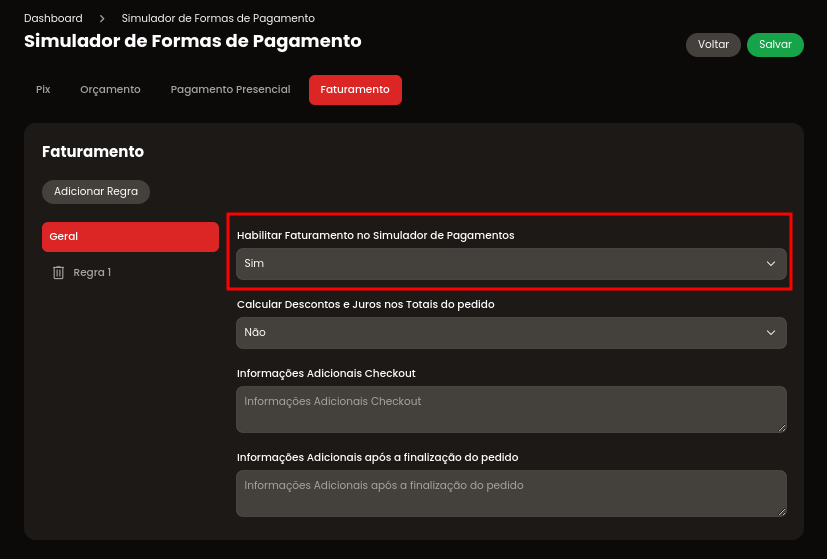This screenshot has width=827, height=559.
Task: Open Calcular Descontos e Juros dropdown
Action: tap(511, 333)
